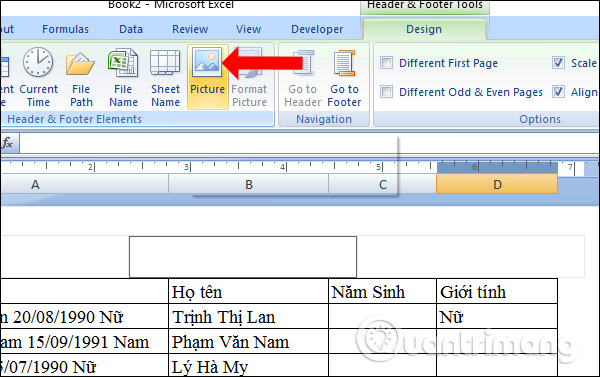Select column A header
The image size is (600, 377).
click(85, 184)
